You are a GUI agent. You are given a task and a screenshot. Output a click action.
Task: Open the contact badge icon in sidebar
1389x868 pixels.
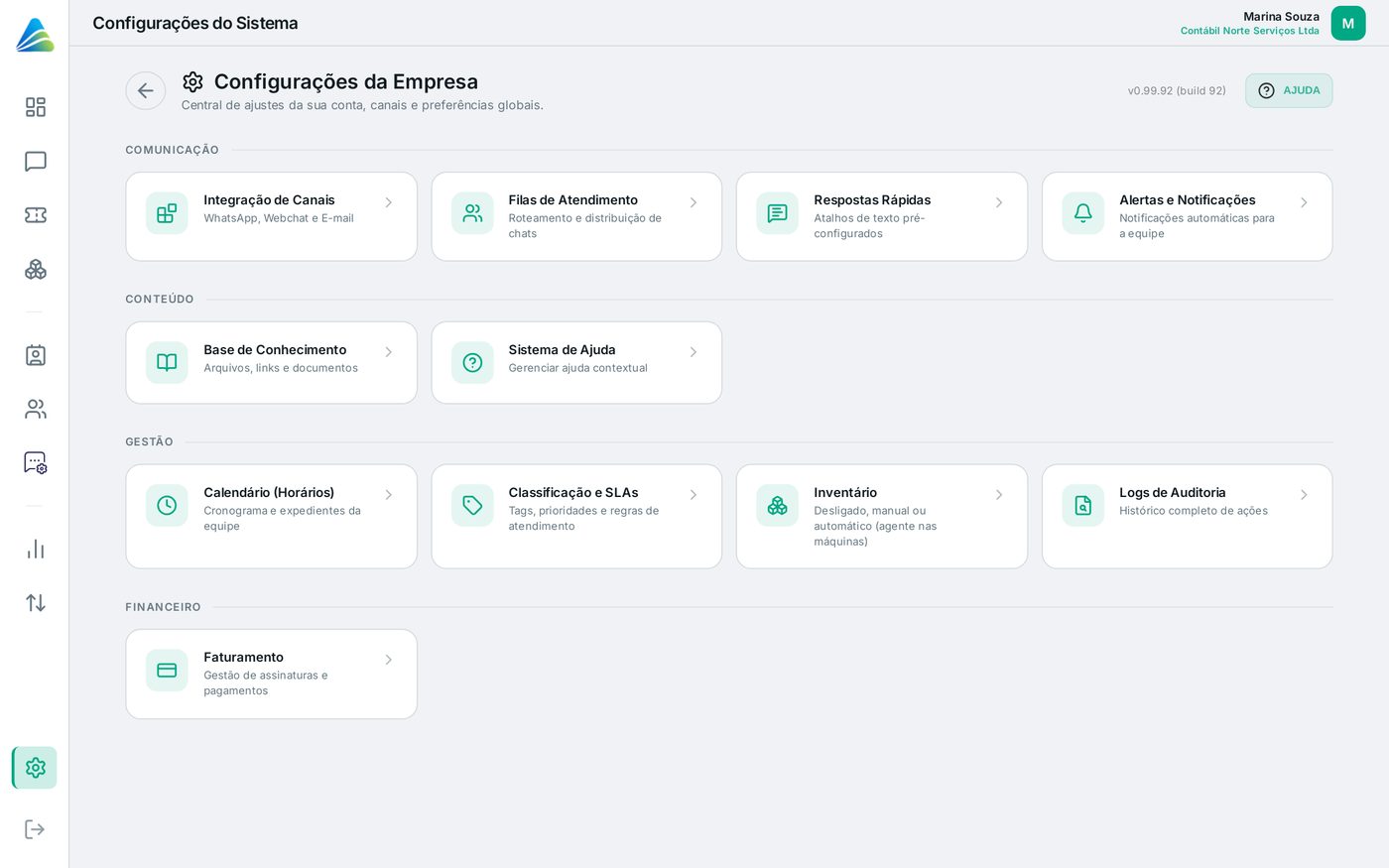point(36,355)
